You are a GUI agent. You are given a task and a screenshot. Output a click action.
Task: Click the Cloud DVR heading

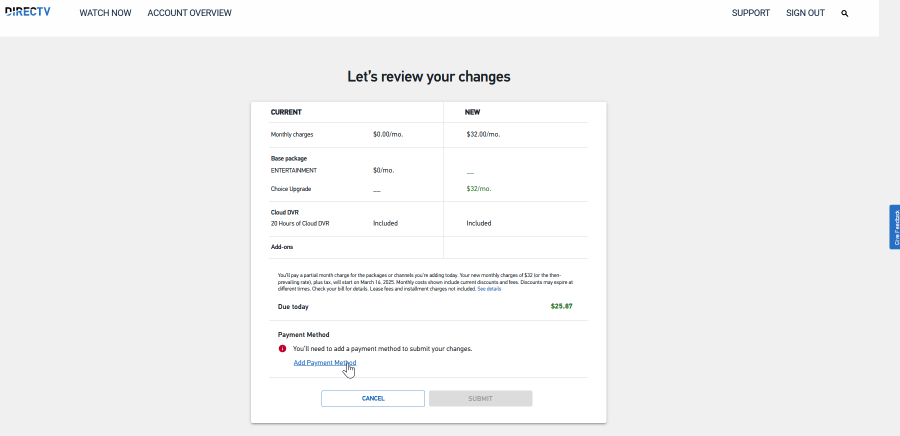pos(285,212)
